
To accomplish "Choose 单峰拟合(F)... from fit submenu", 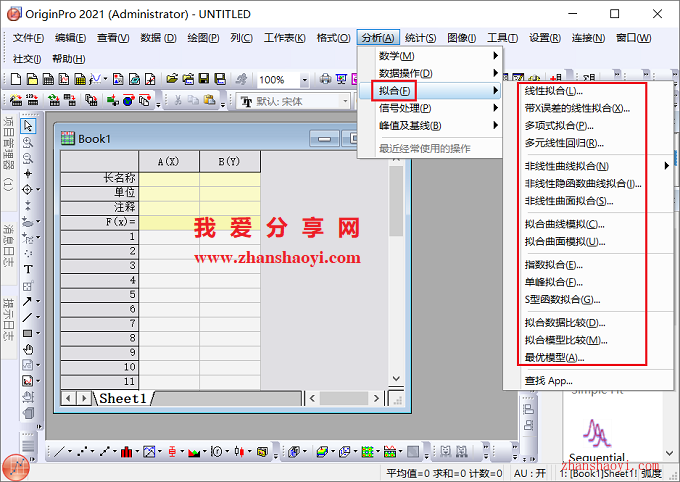I will click(x=553, y=282).
